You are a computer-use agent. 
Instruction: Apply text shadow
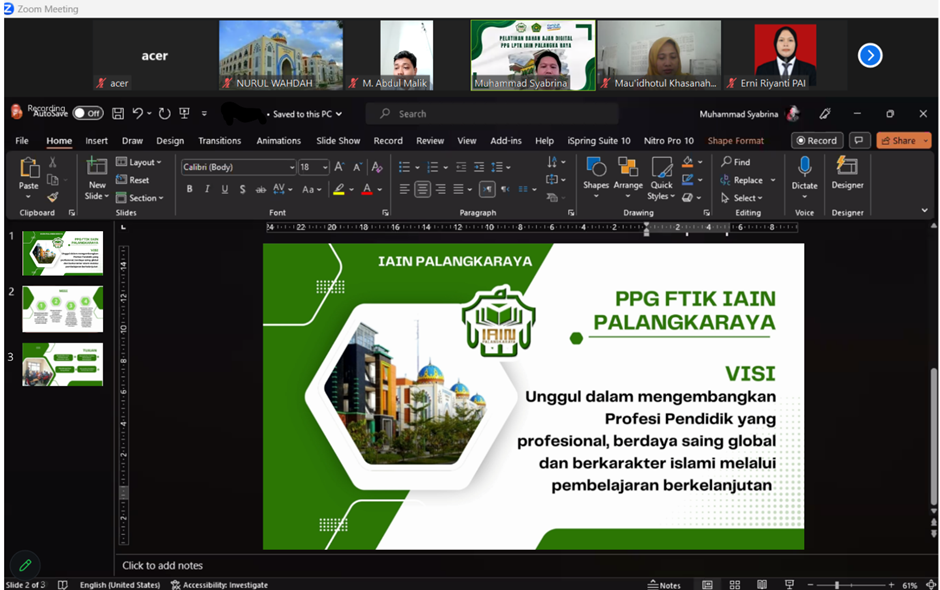tap(242, 189)
